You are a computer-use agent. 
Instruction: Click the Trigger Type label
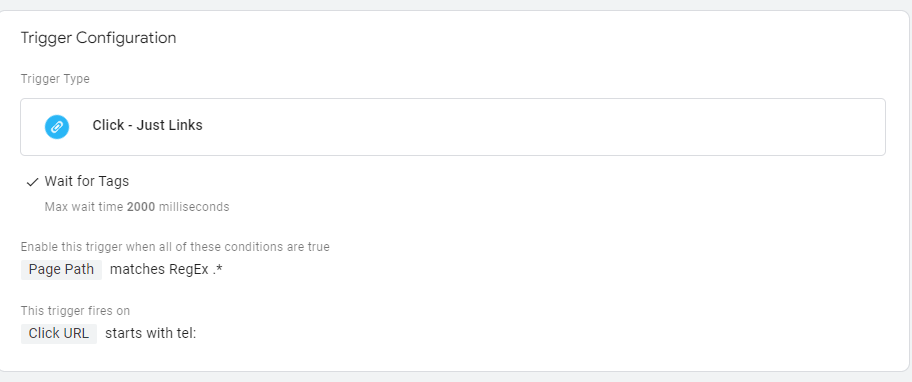(x=55, y=79)
